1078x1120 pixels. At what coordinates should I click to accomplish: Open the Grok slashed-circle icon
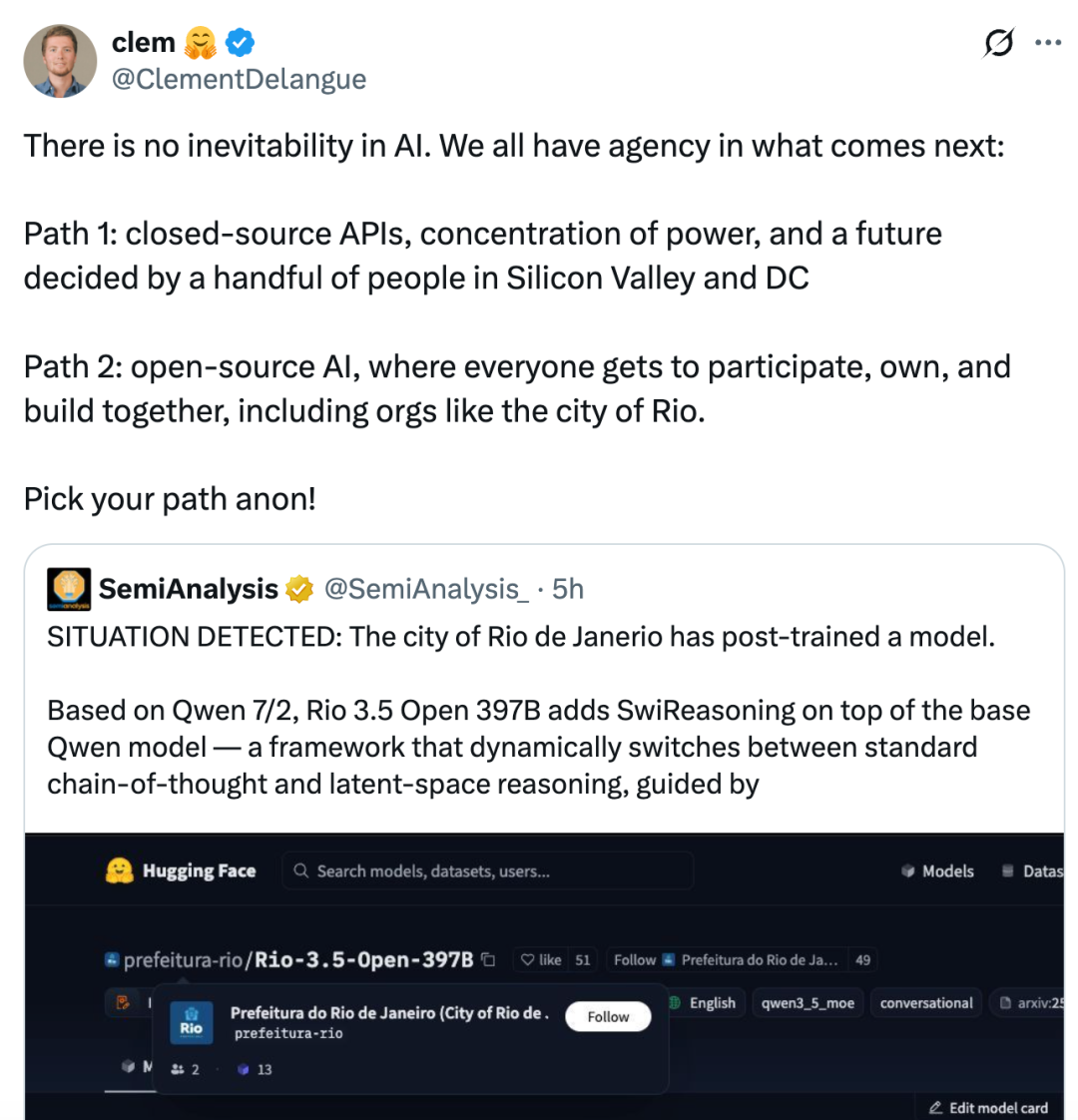[x=998, y=43]
